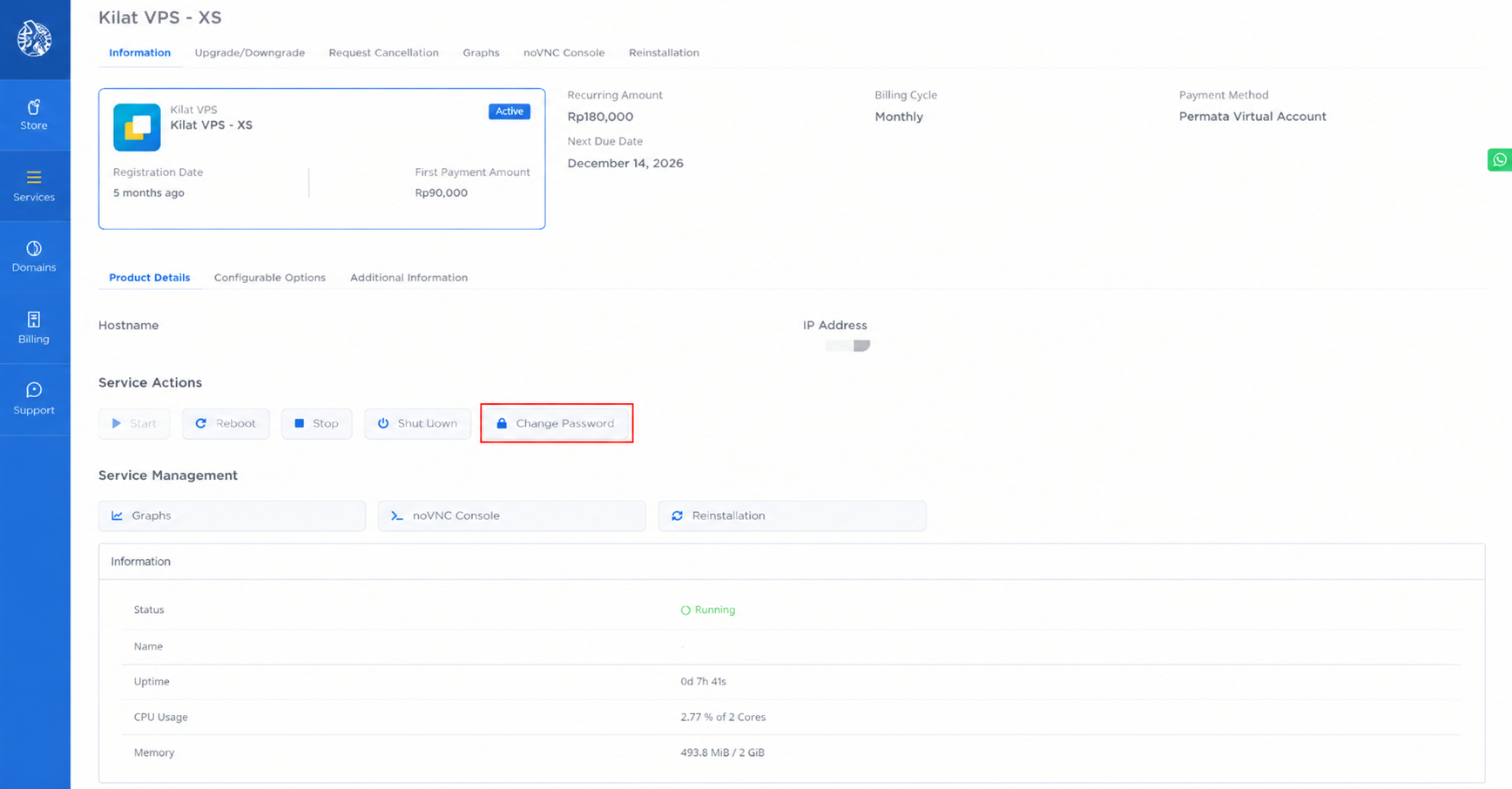Select the Configurable Options tab
1512x789 pixels.
pos(270,278)
